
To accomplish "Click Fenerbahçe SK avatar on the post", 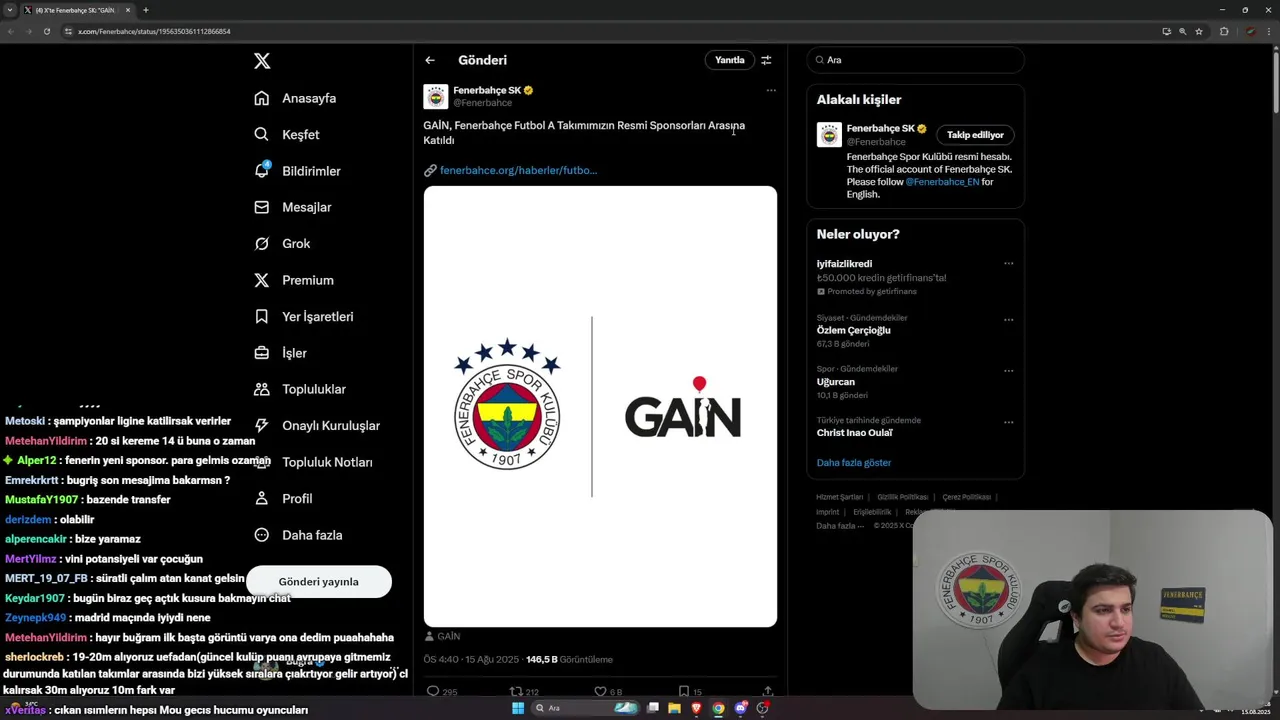I will 435,96.
